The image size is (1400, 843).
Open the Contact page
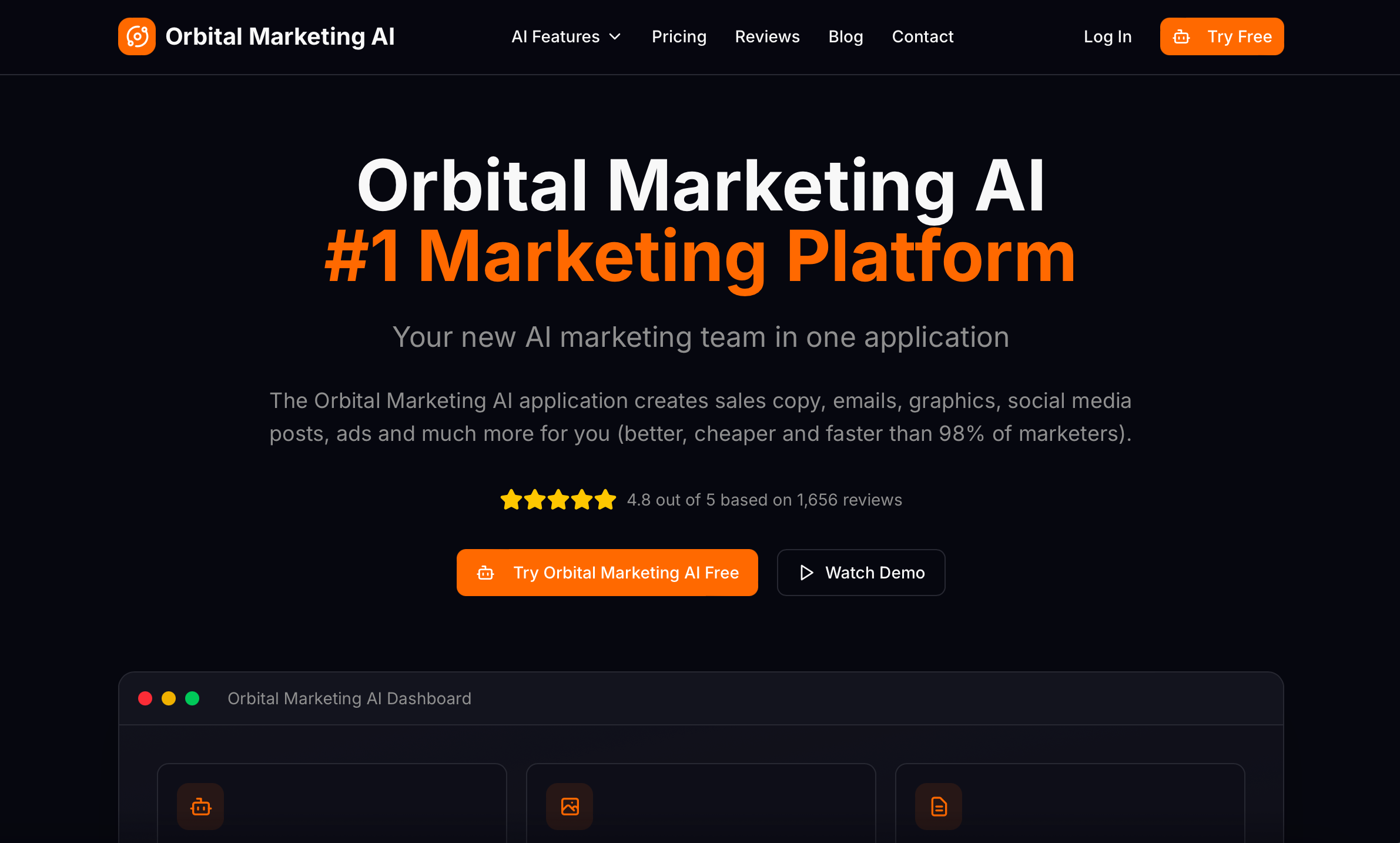[x=923, y=36]
